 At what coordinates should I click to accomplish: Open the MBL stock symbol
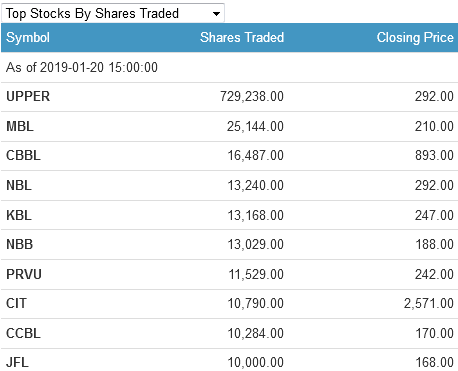coord(20,126)
